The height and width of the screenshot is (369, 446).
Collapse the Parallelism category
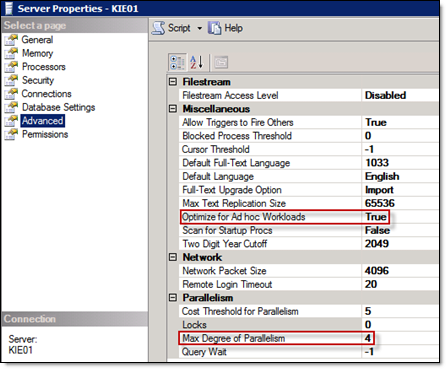click(x=173, y=298)
